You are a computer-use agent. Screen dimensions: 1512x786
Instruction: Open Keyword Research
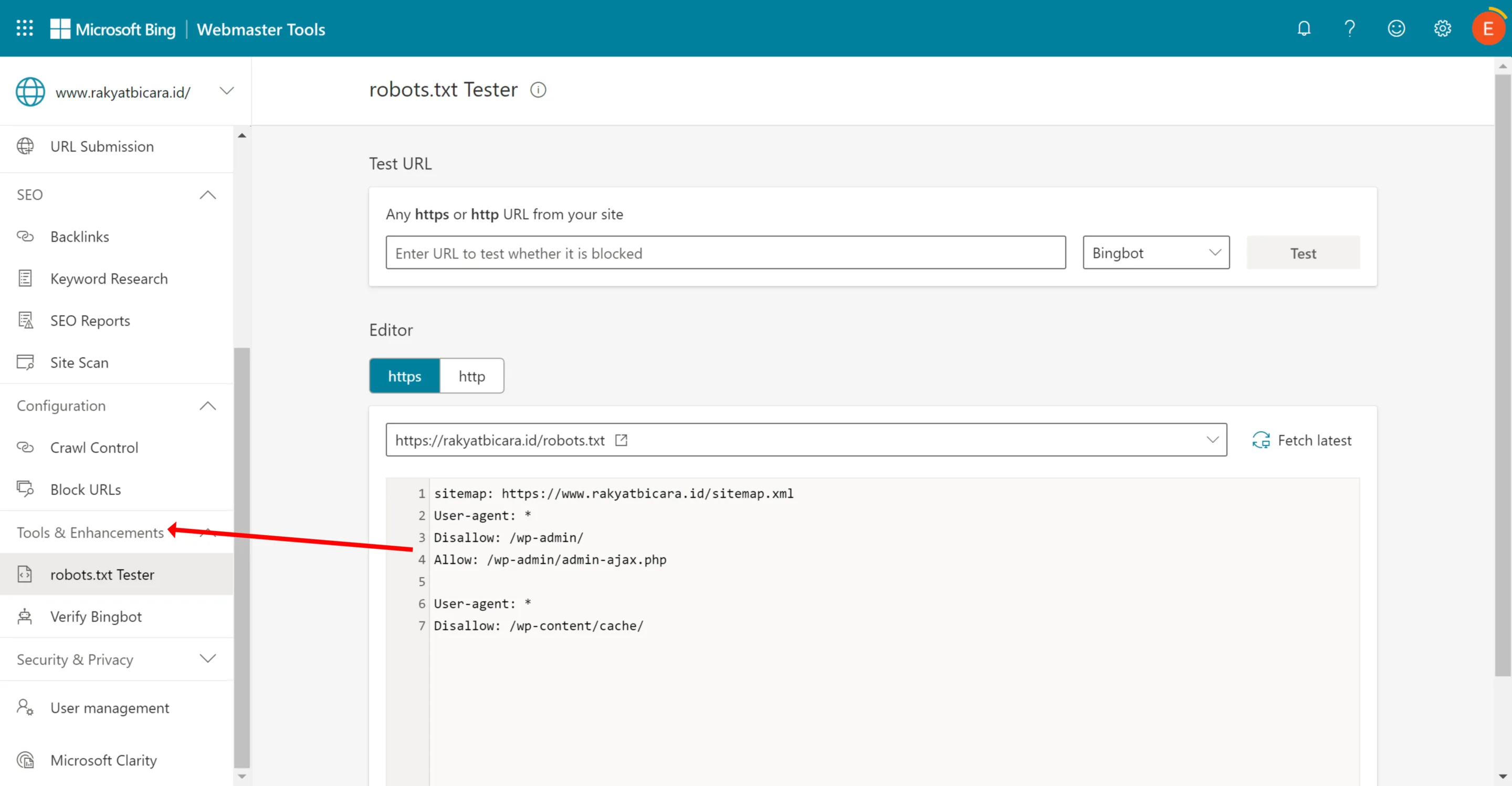[109, 278]
